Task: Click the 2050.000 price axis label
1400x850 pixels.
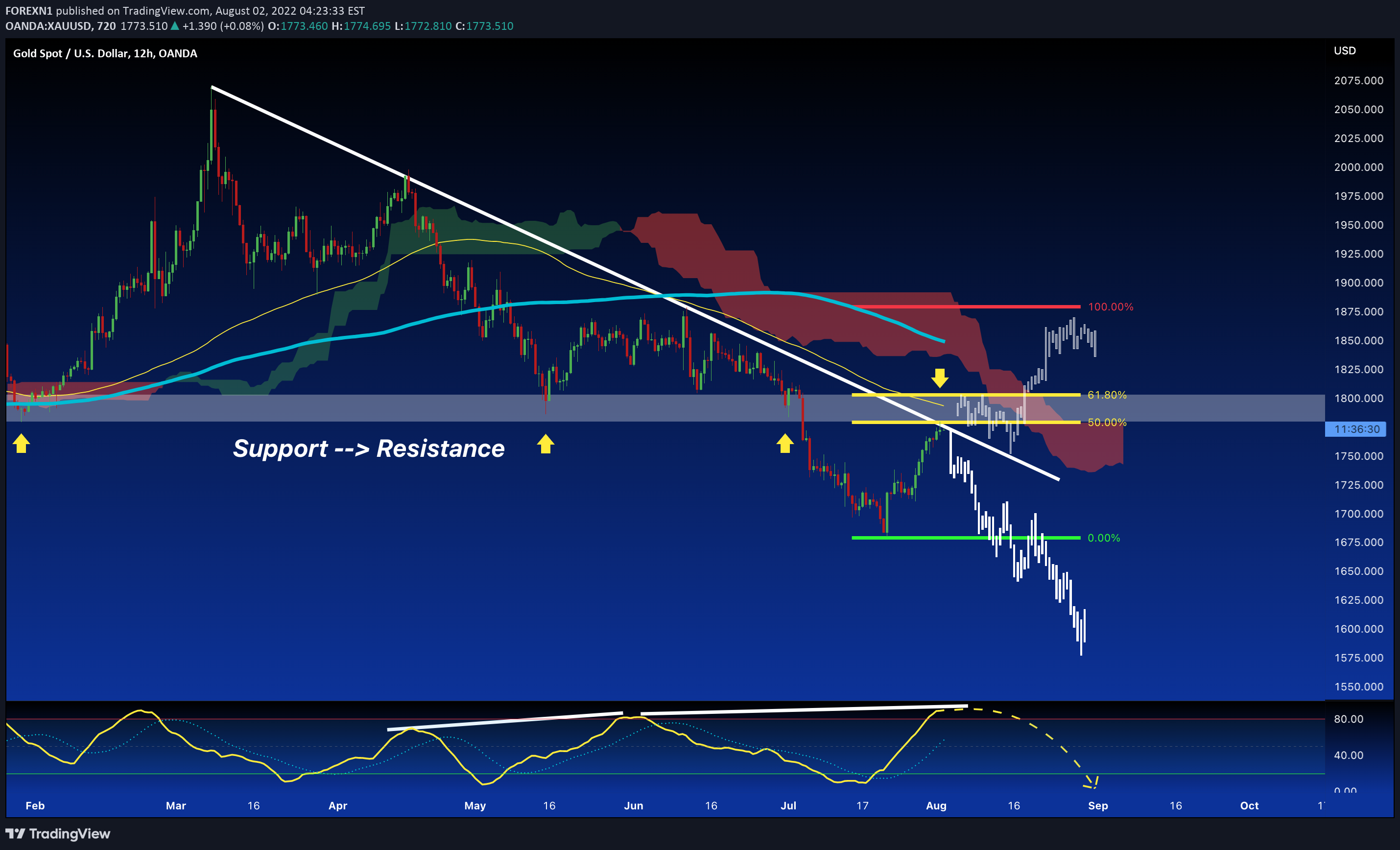Action: (1358, 110)
